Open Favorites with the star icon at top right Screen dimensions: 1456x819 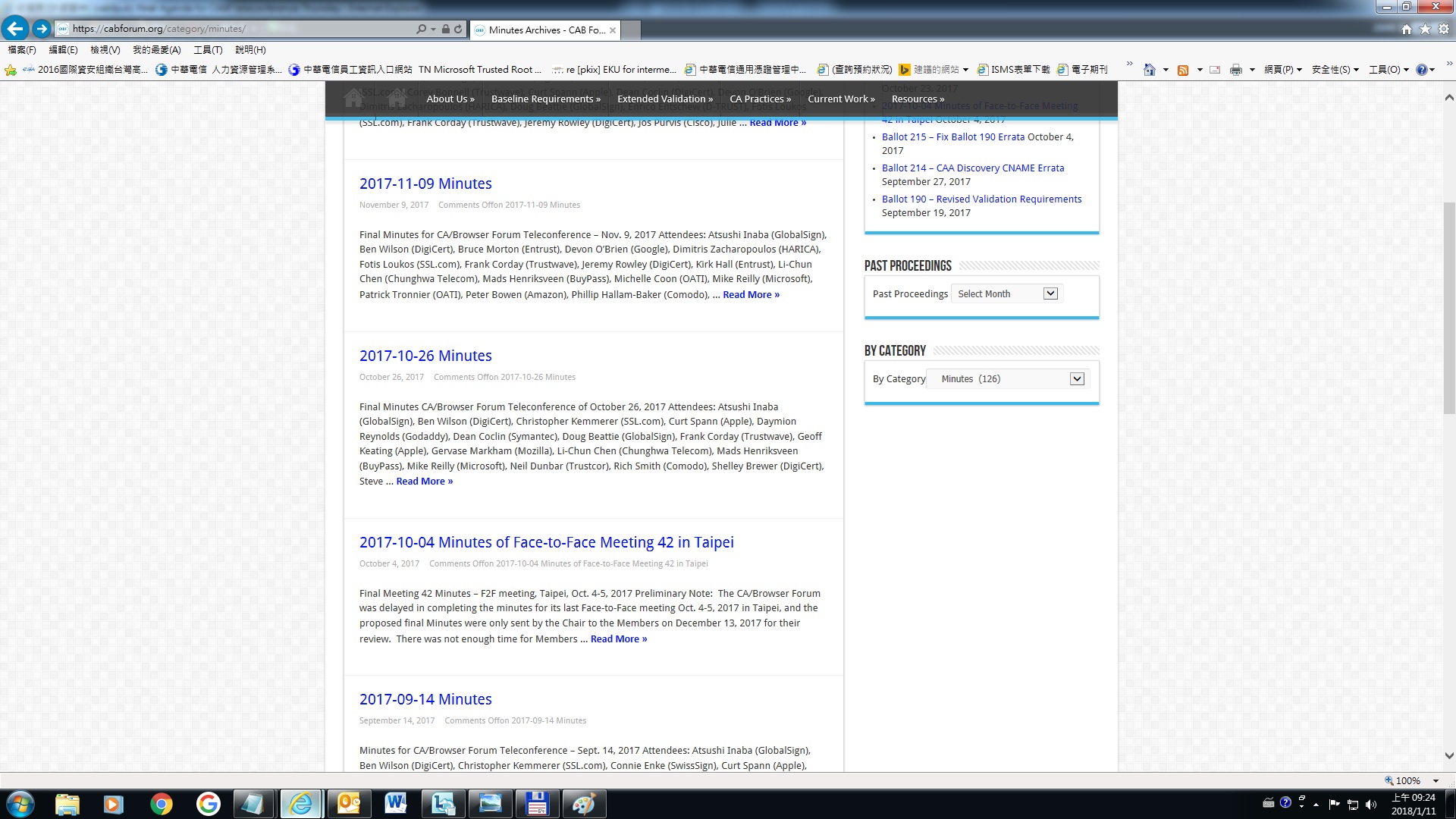[1425, 29]
